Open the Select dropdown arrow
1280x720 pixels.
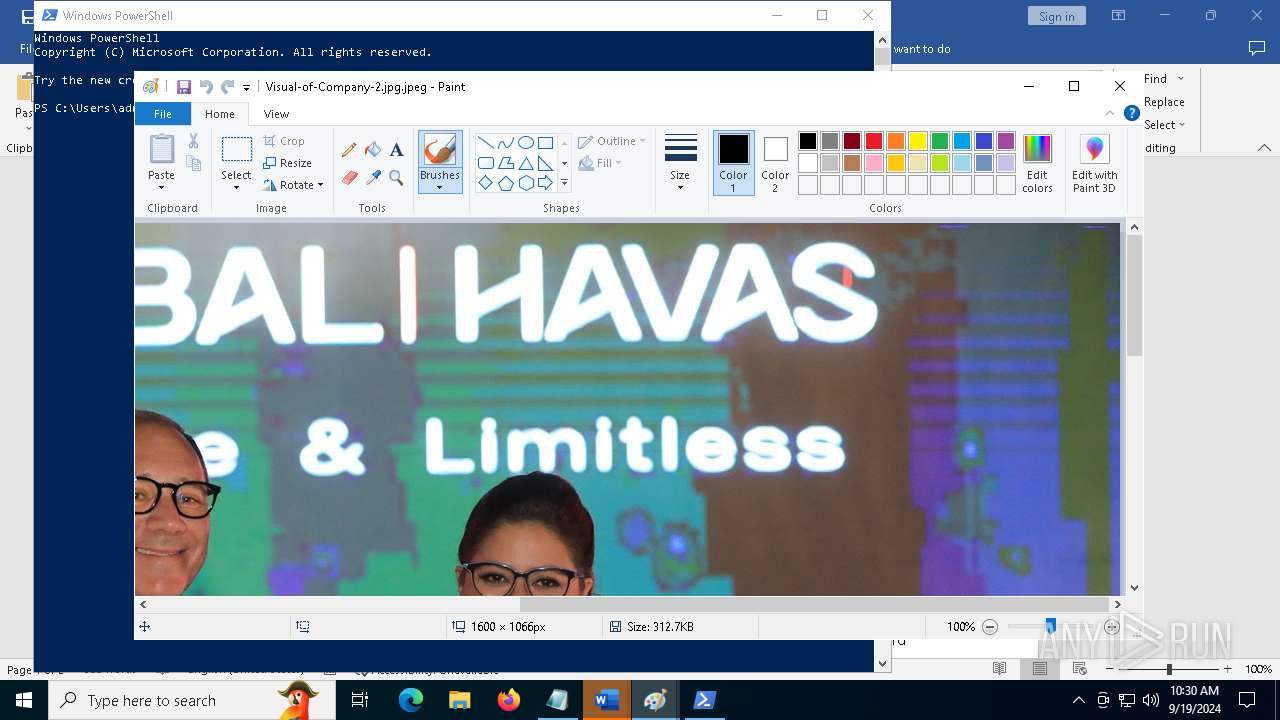pos(237,187)
